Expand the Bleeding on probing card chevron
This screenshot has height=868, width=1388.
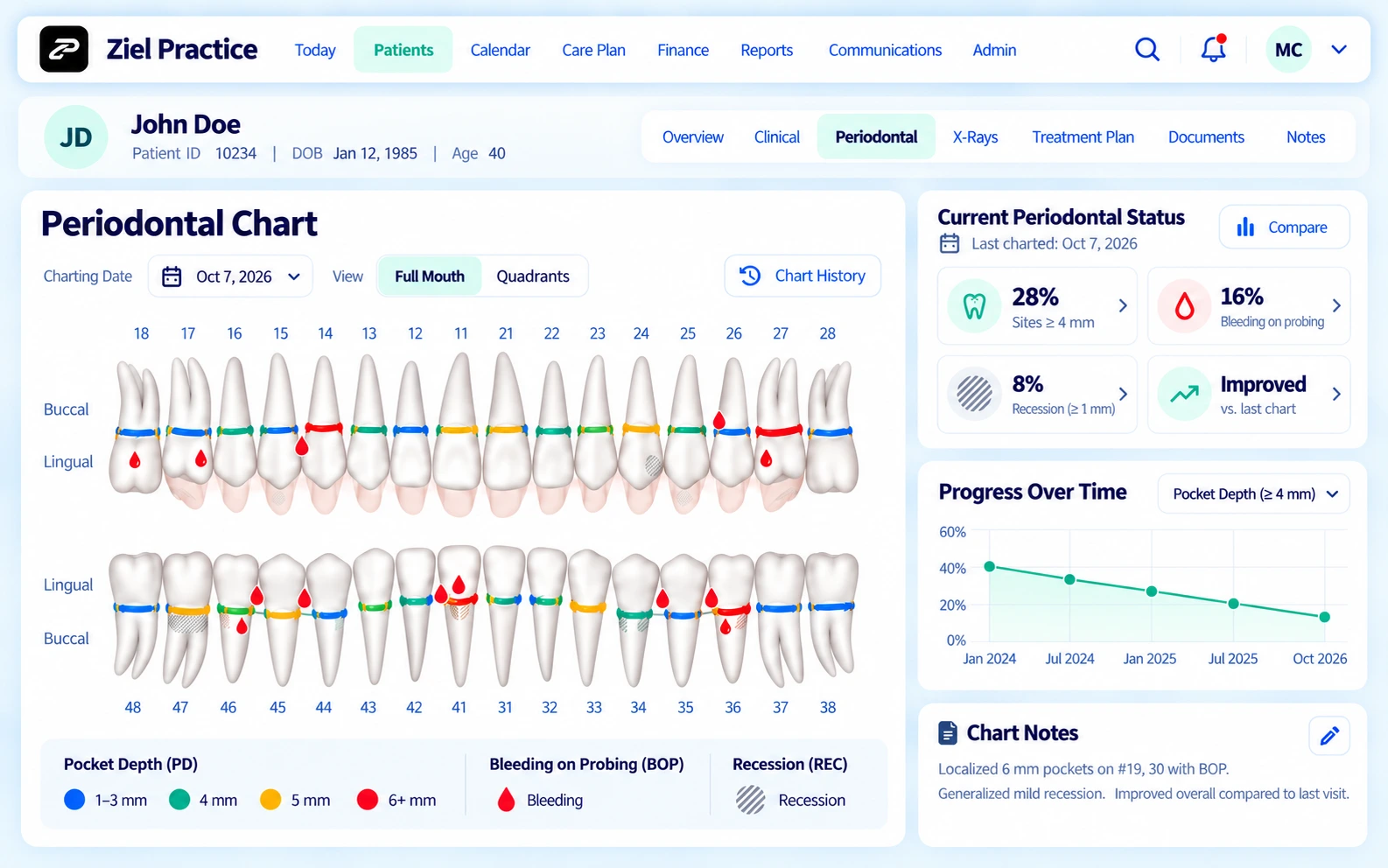point(1336,305)
